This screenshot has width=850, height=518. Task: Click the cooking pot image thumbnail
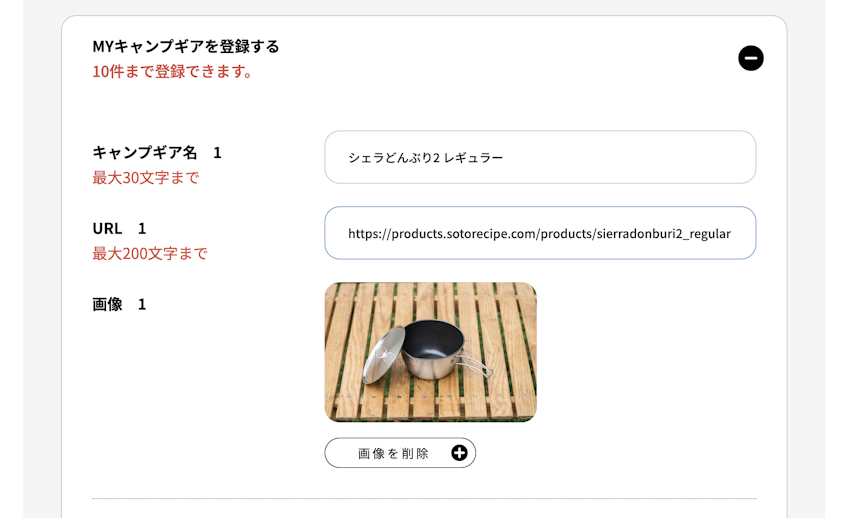point(430,351)
